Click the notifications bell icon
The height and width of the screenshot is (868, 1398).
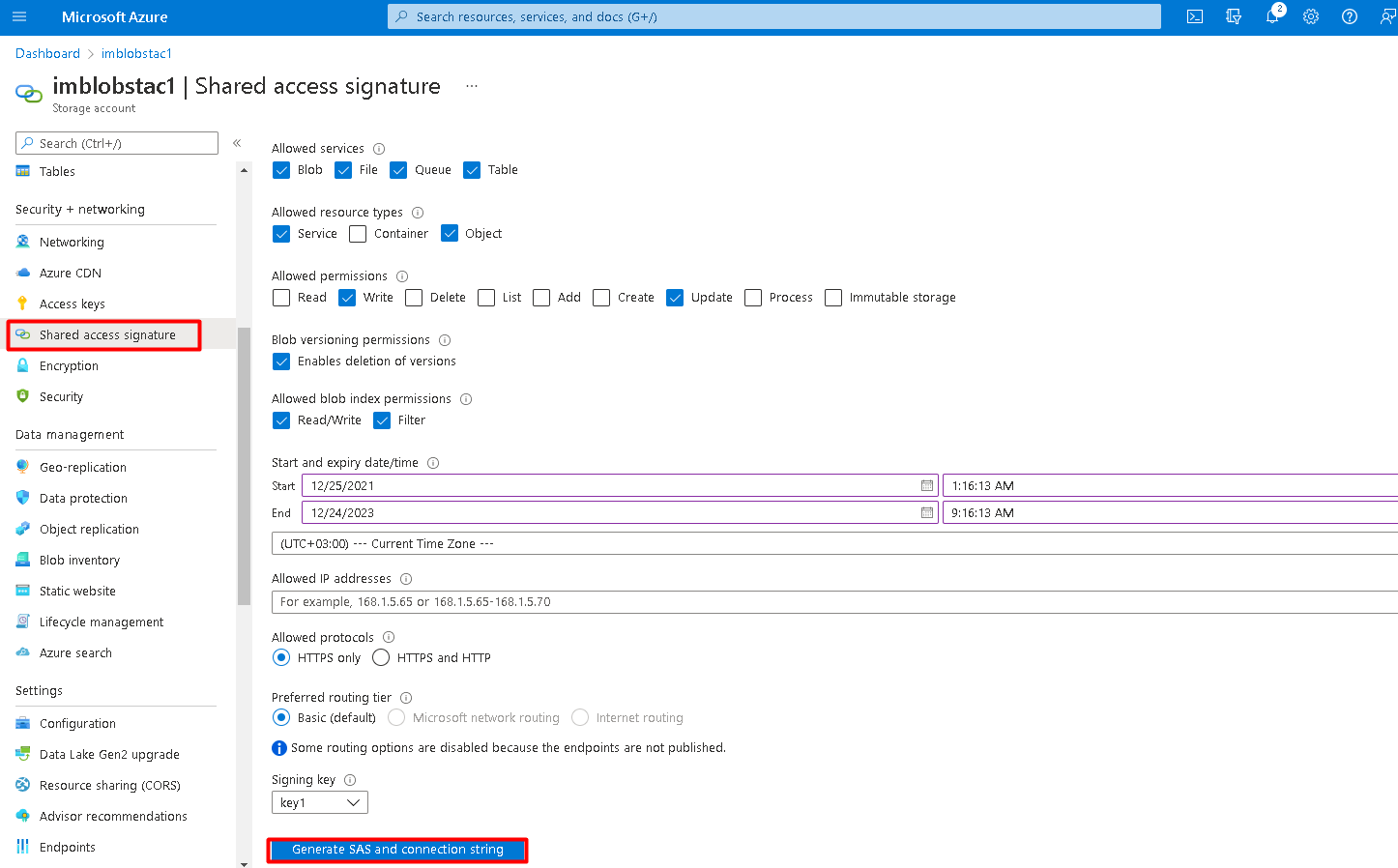coord(1272,16)
